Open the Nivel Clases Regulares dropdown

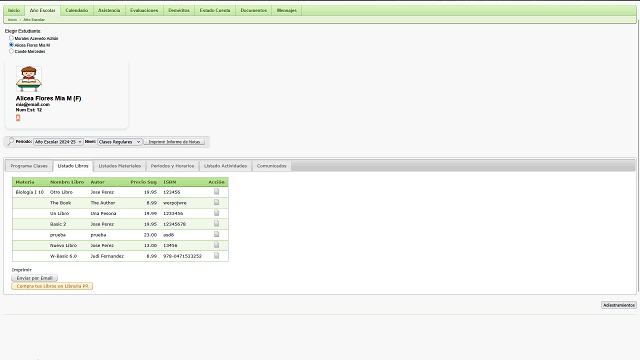(x=120, y=142)
